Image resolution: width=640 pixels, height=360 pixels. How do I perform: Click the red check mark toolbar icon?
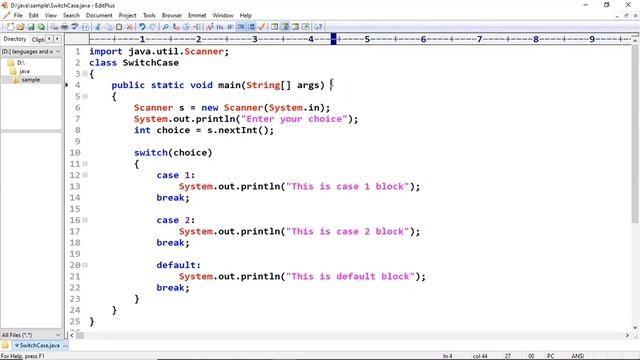coord(262,27)
